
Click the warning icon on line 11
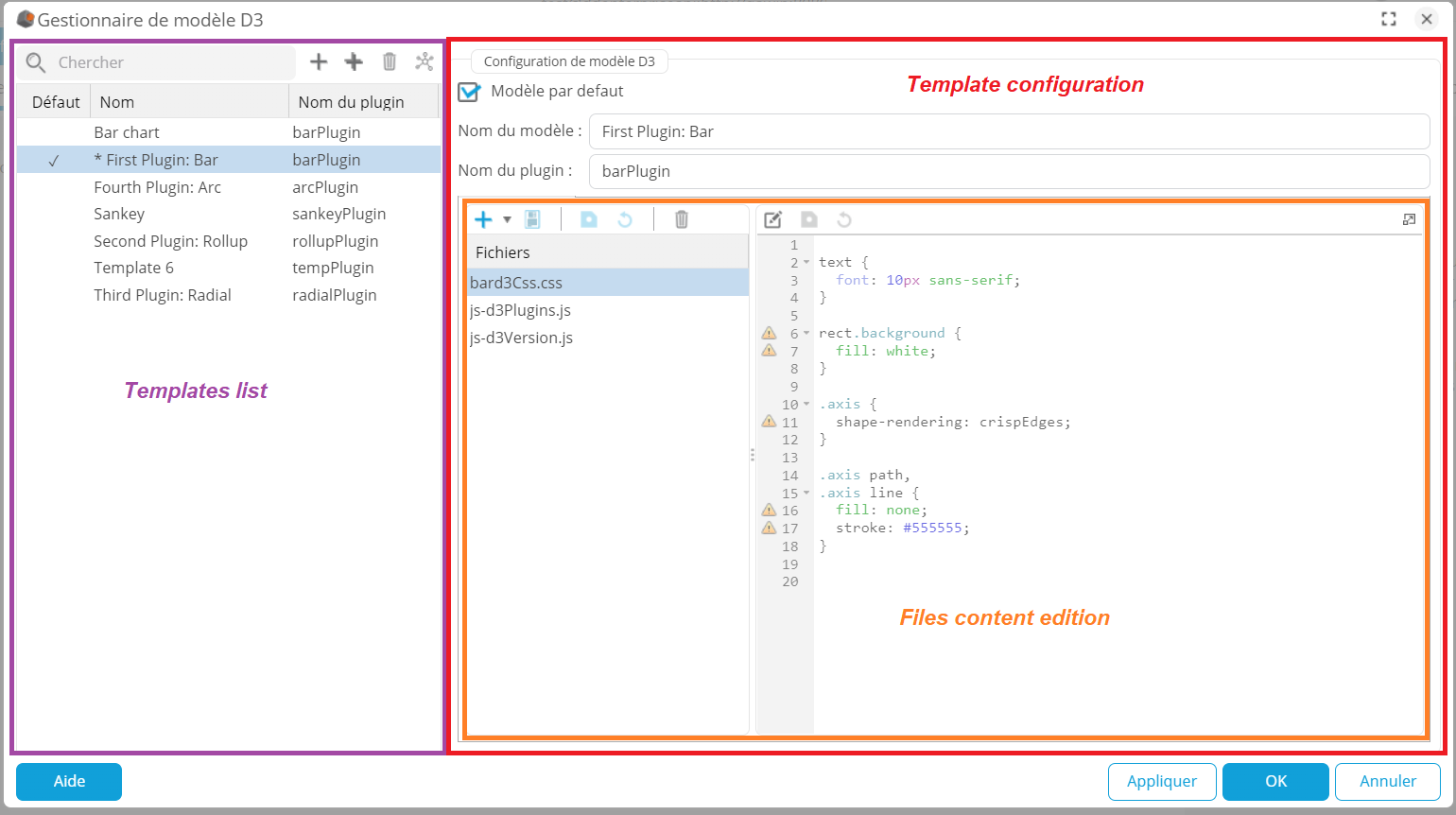pos(769,421)
